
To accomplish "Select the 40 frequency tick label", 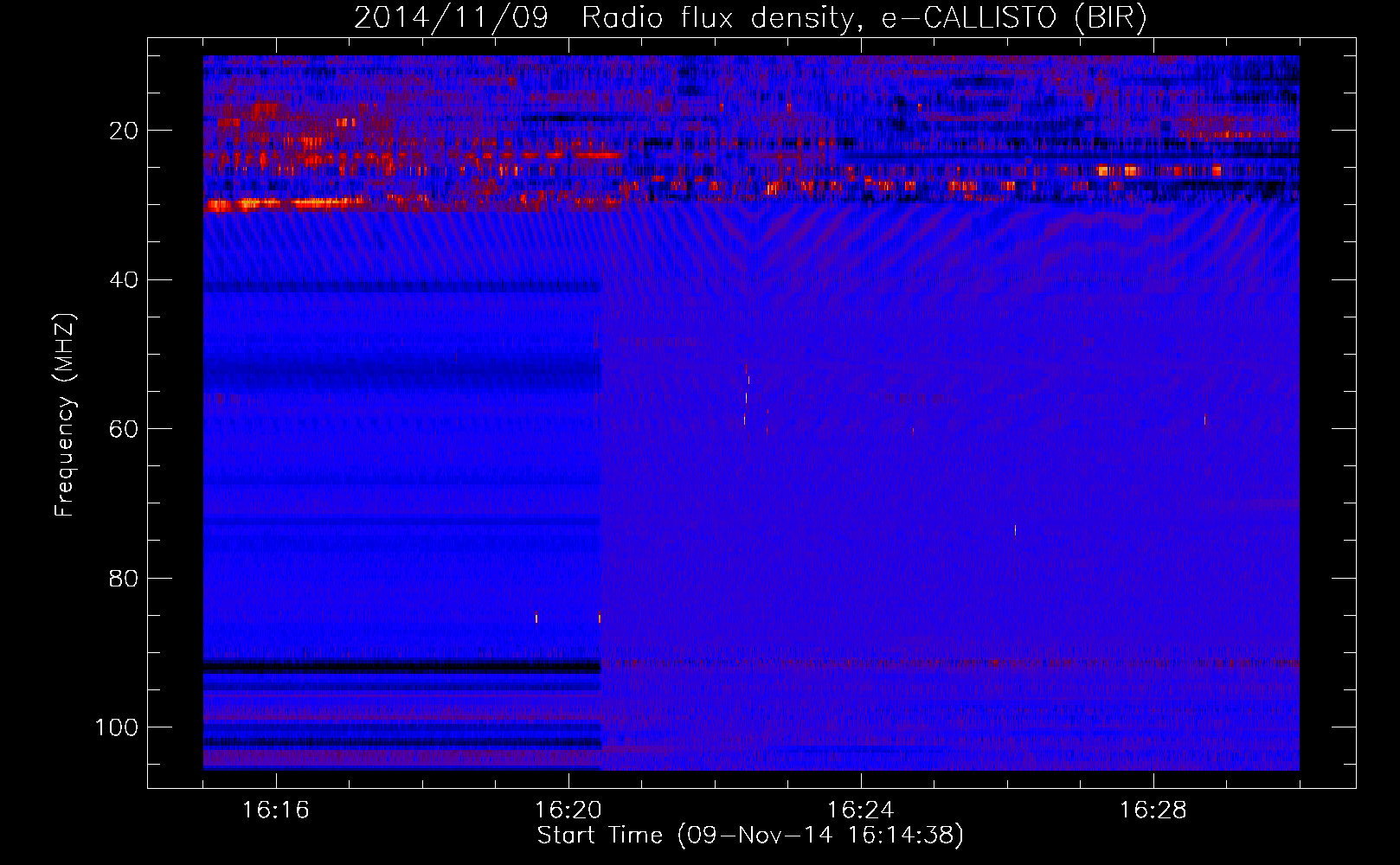I will point(124,279).
